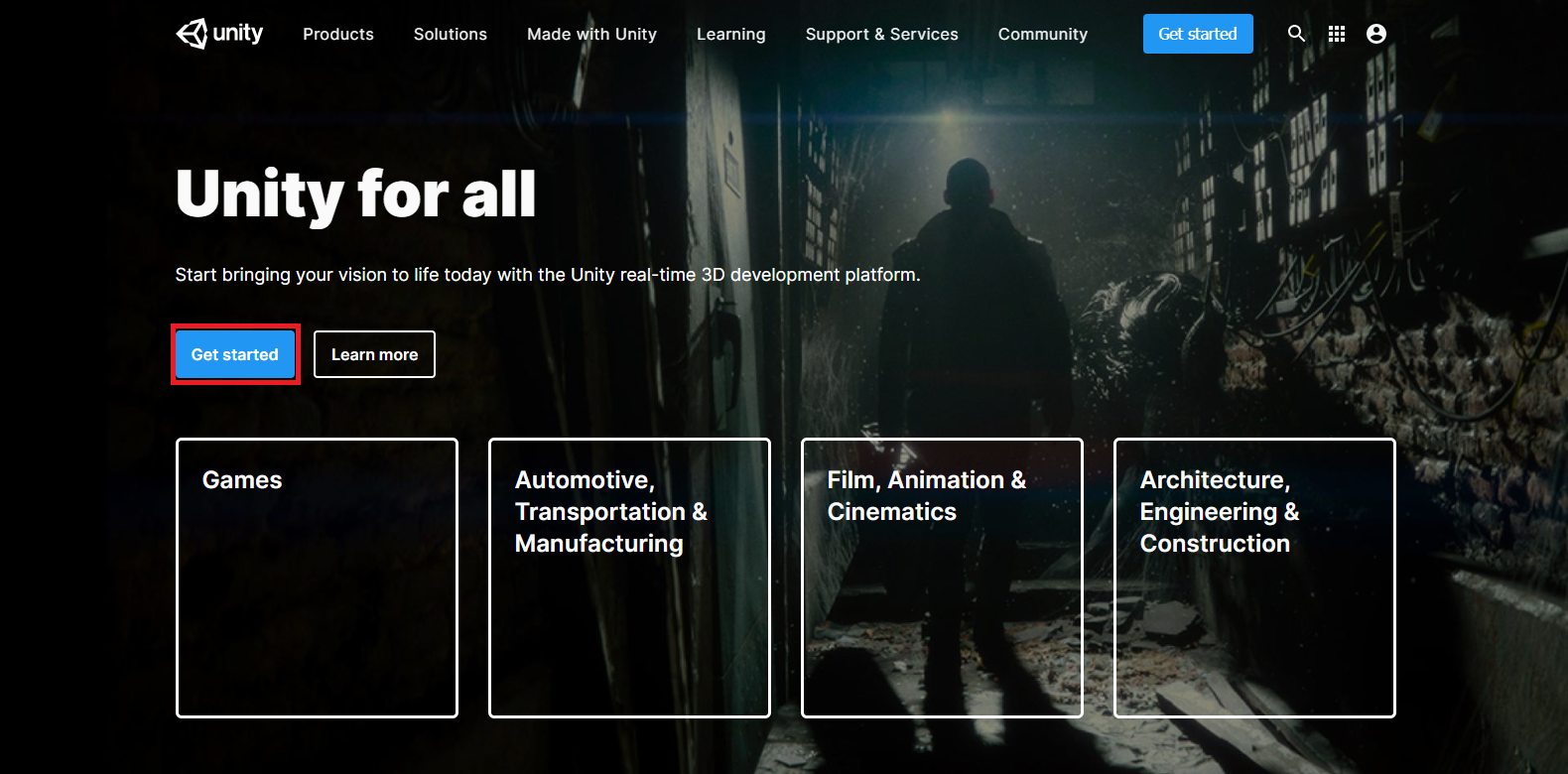The width and height of the screenshot is (1568, 774).
Task: Select the Games card
Action: point(317,578)
